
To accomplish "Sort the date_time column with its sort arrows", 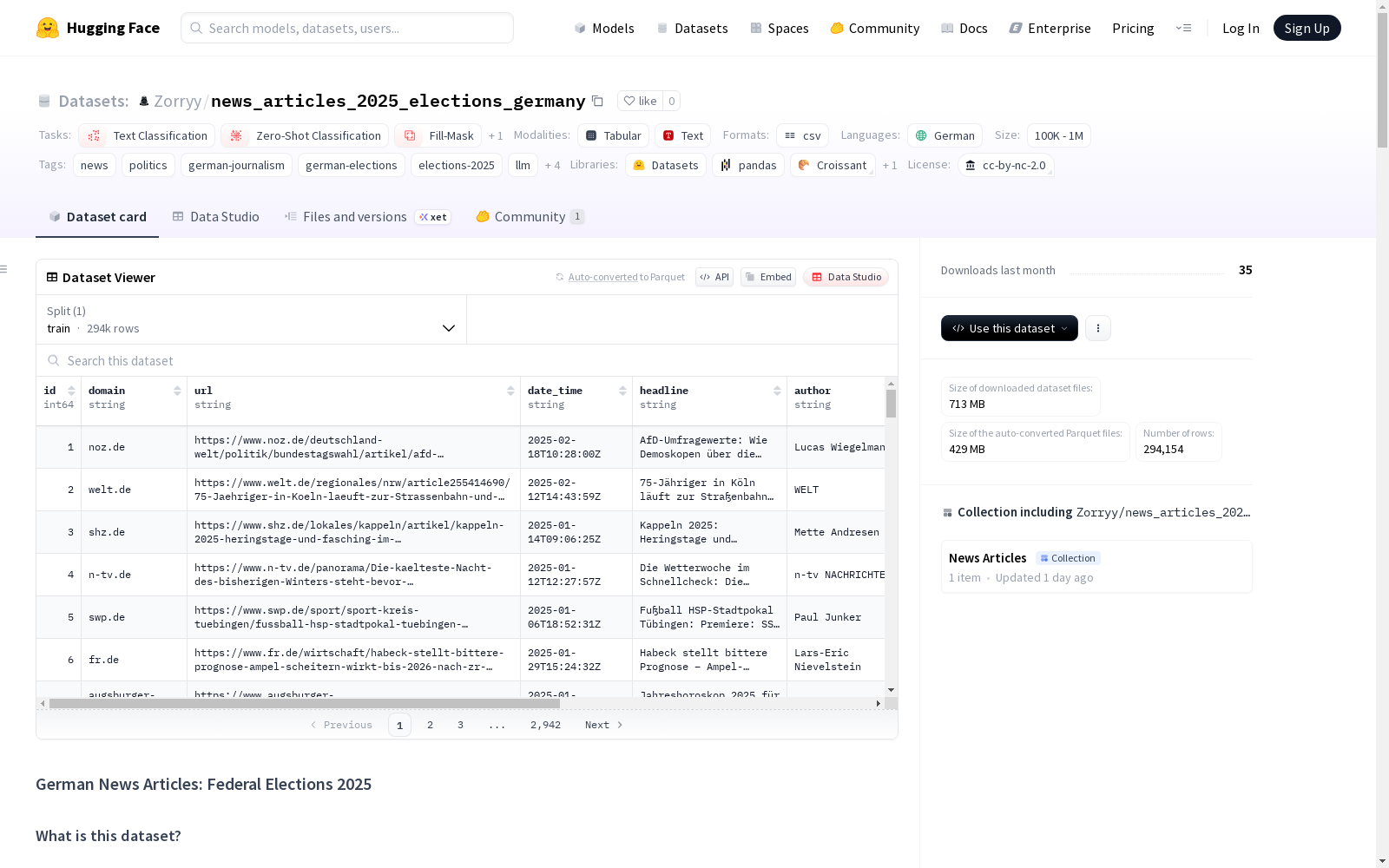I will [x=622, y=391].
